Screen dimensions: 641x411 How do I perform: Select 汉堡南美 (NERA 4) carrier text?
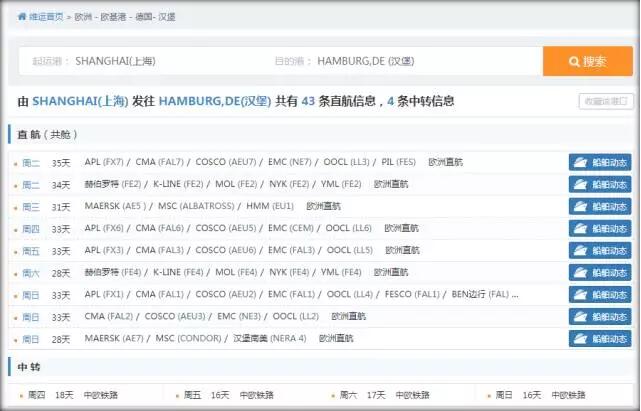pos(270,339)
